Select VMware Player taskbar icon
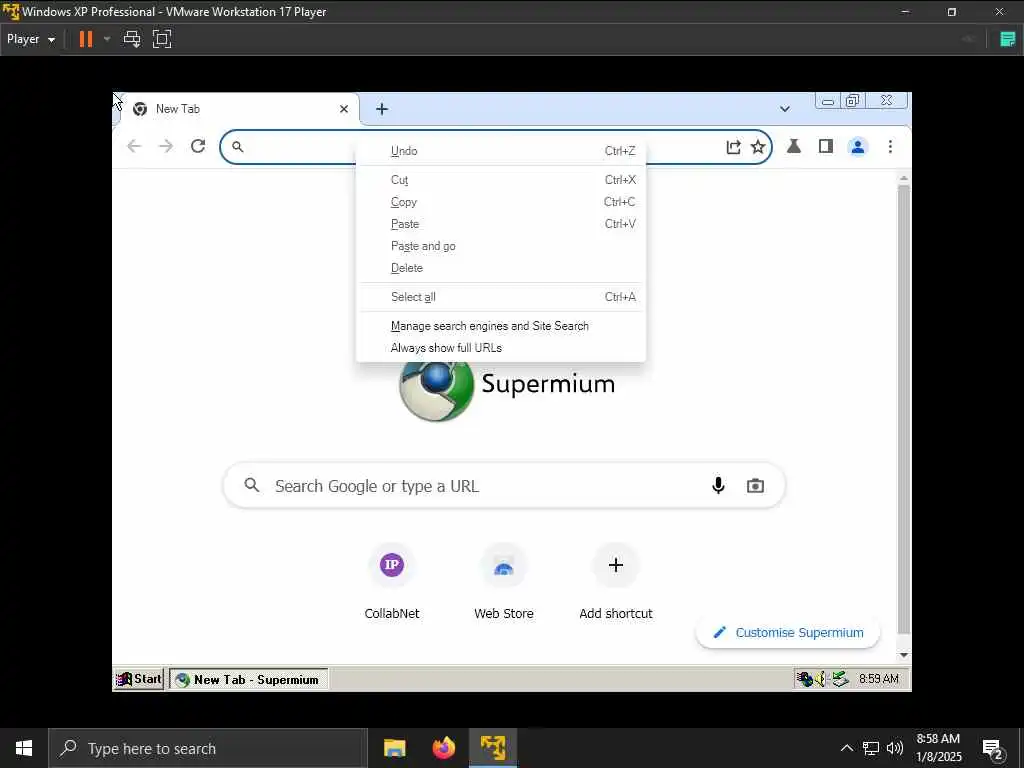This screenshot has width=1024, height=768. pyautogui.click(x=493, y=748)
